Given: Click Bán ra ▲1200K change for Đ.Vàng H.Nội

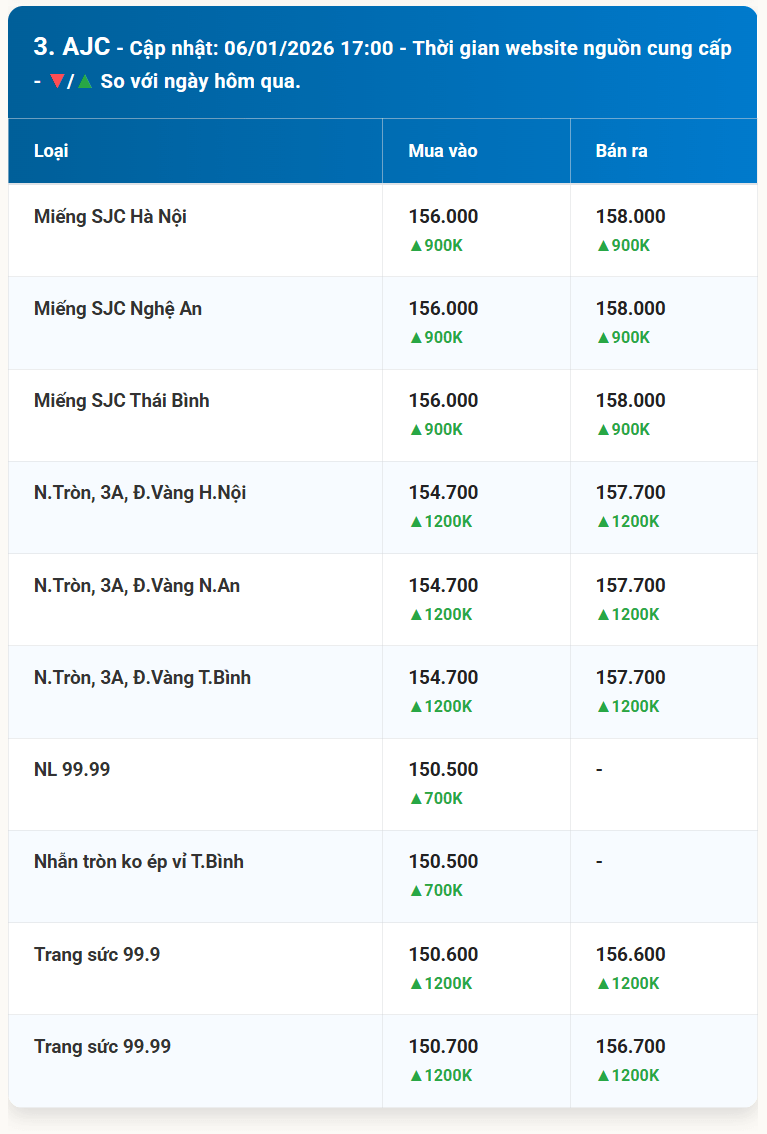Looking at the screenshot, I should tap(628, 521).
